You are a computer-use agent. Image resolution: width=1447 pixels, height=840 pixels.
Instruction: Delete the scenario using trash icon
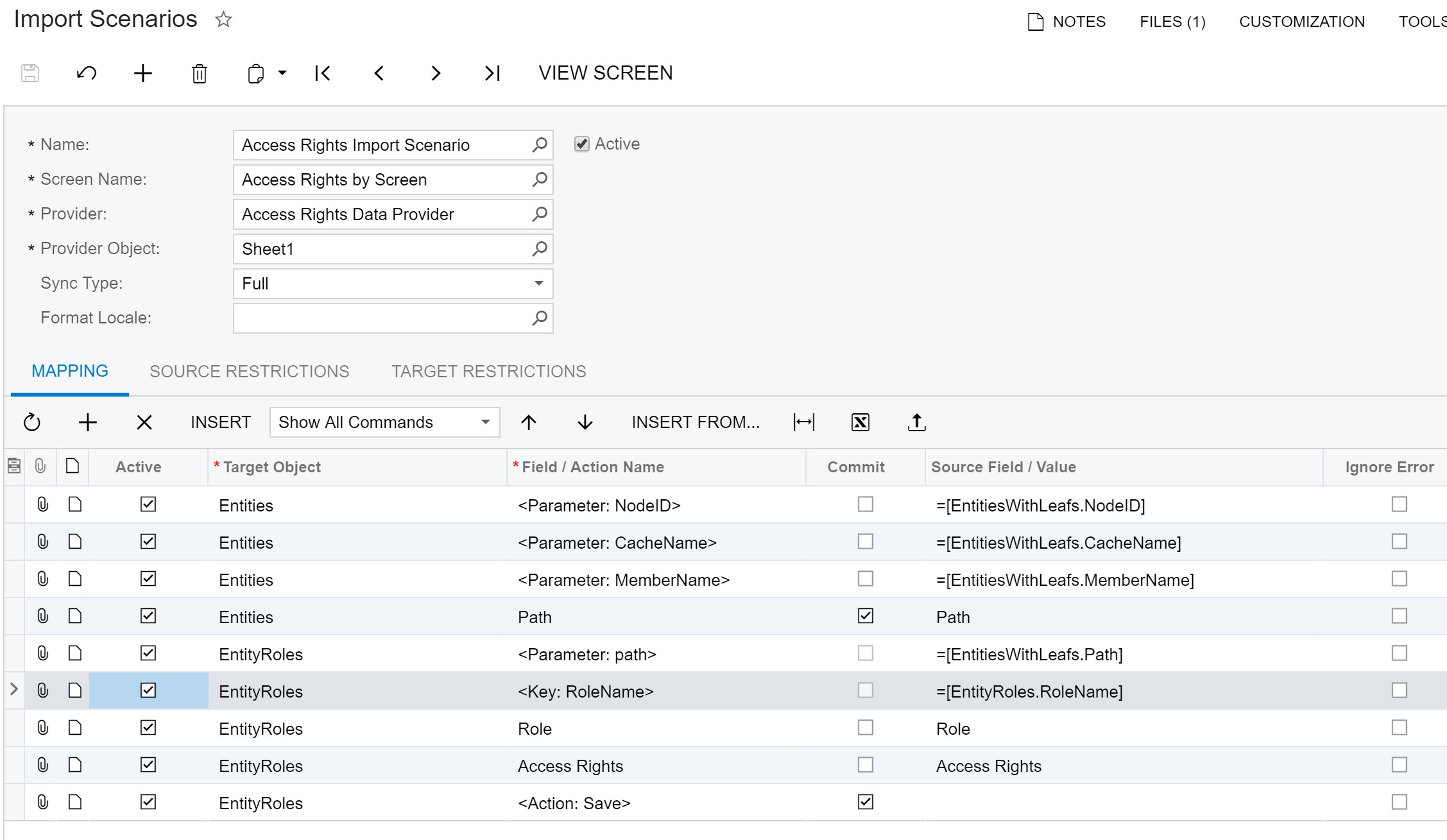click(x=198, y=73)
